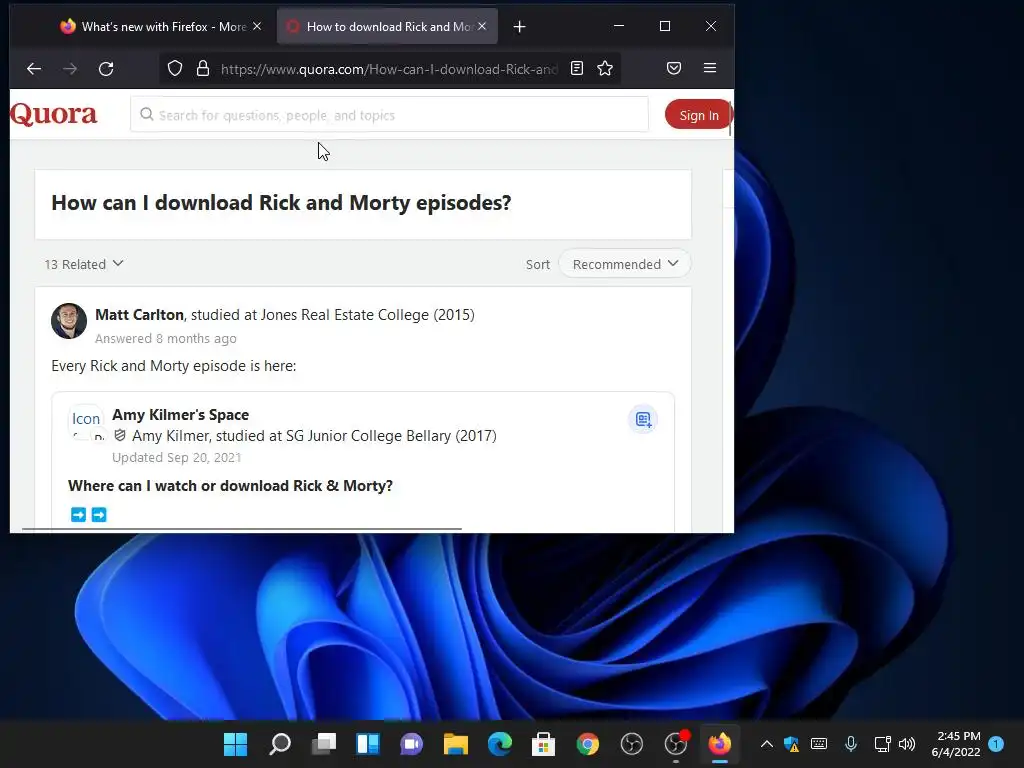Follow the space with the blue plus icon
This screenshot has height=768, width=1024.
coord(643,419)
